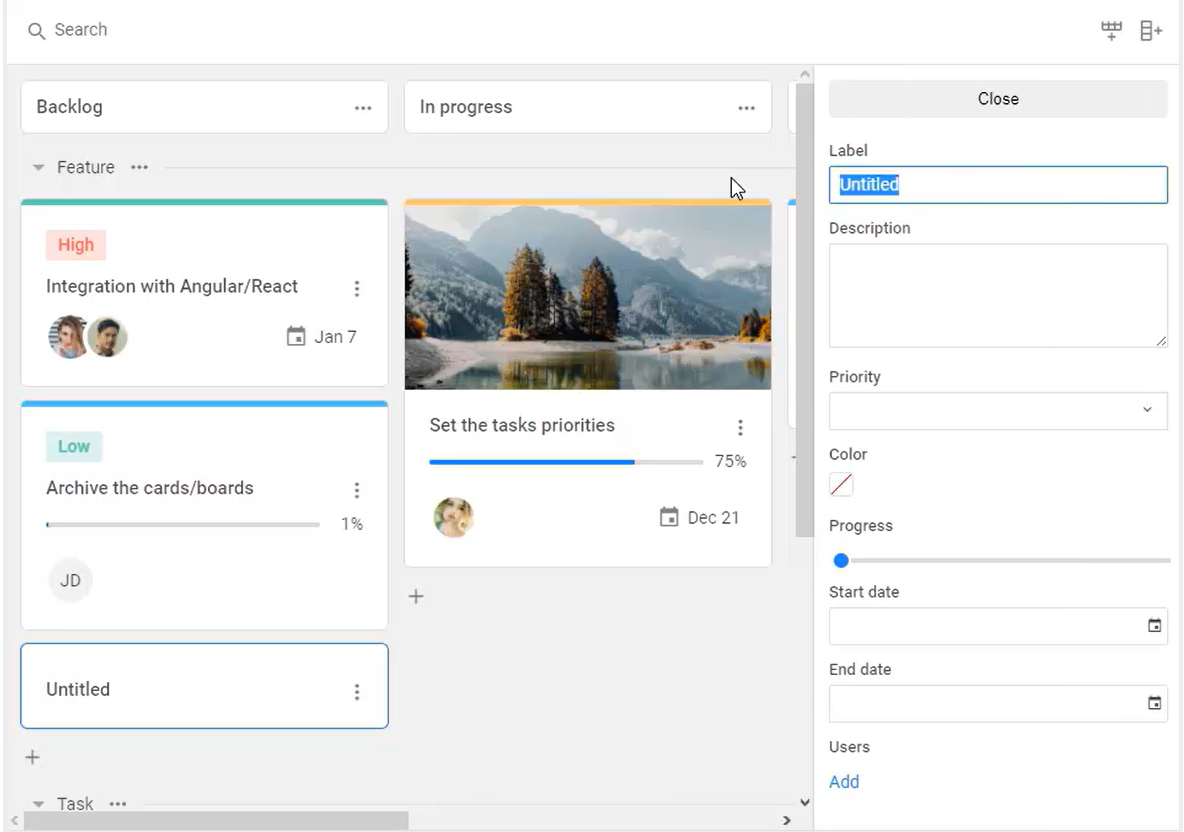
Task: Click the JD user avatar
Action: 70,580
